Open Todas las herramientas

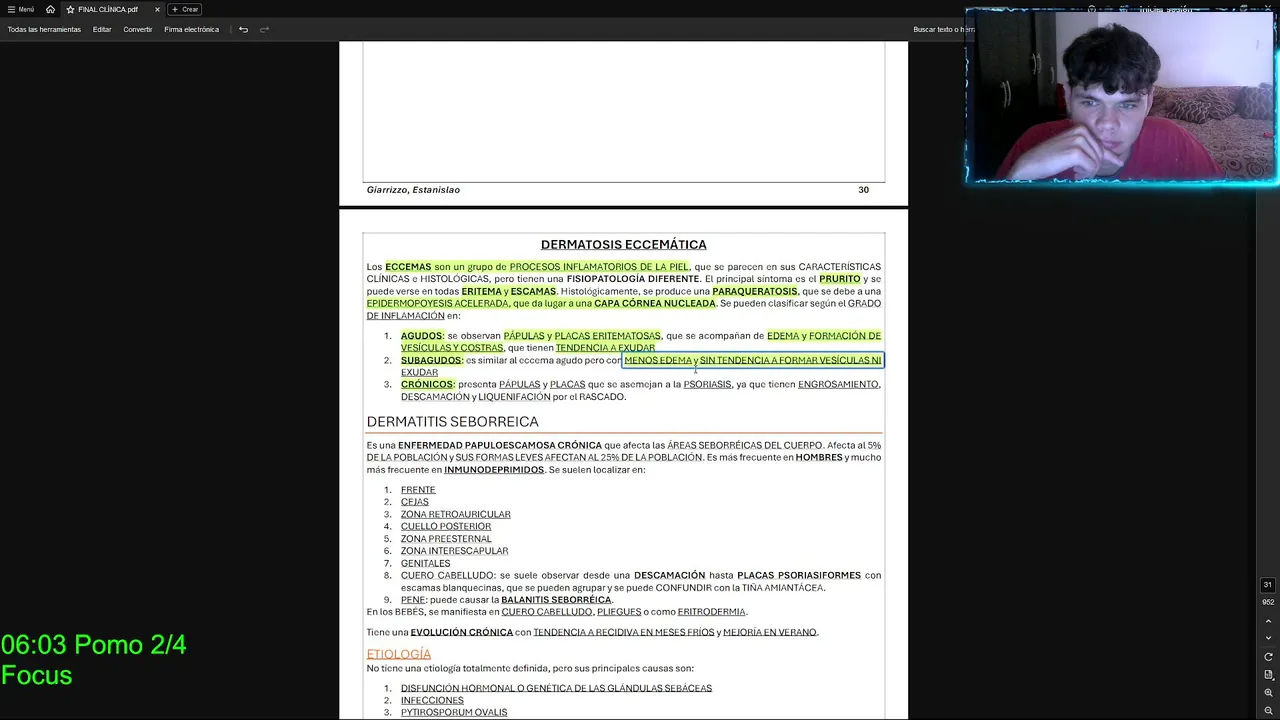pyautogui.click(x=44, y=29)
